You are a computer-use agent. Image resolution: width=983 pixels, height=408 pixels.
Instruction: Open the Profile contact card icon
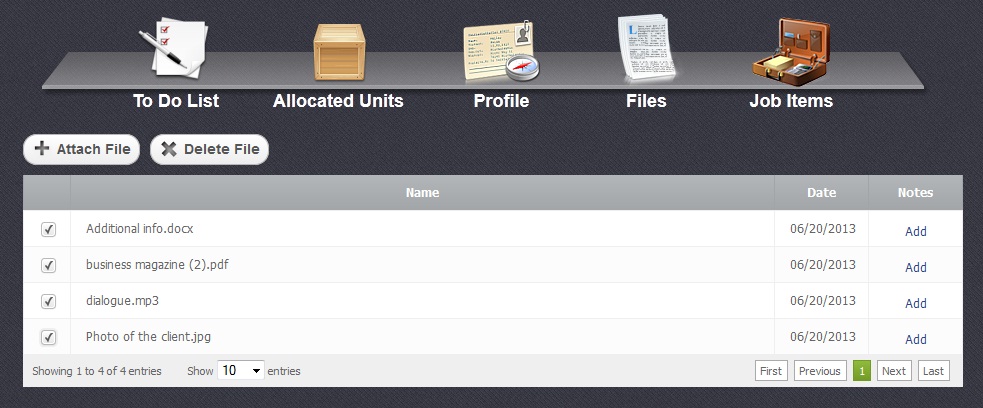500,52
